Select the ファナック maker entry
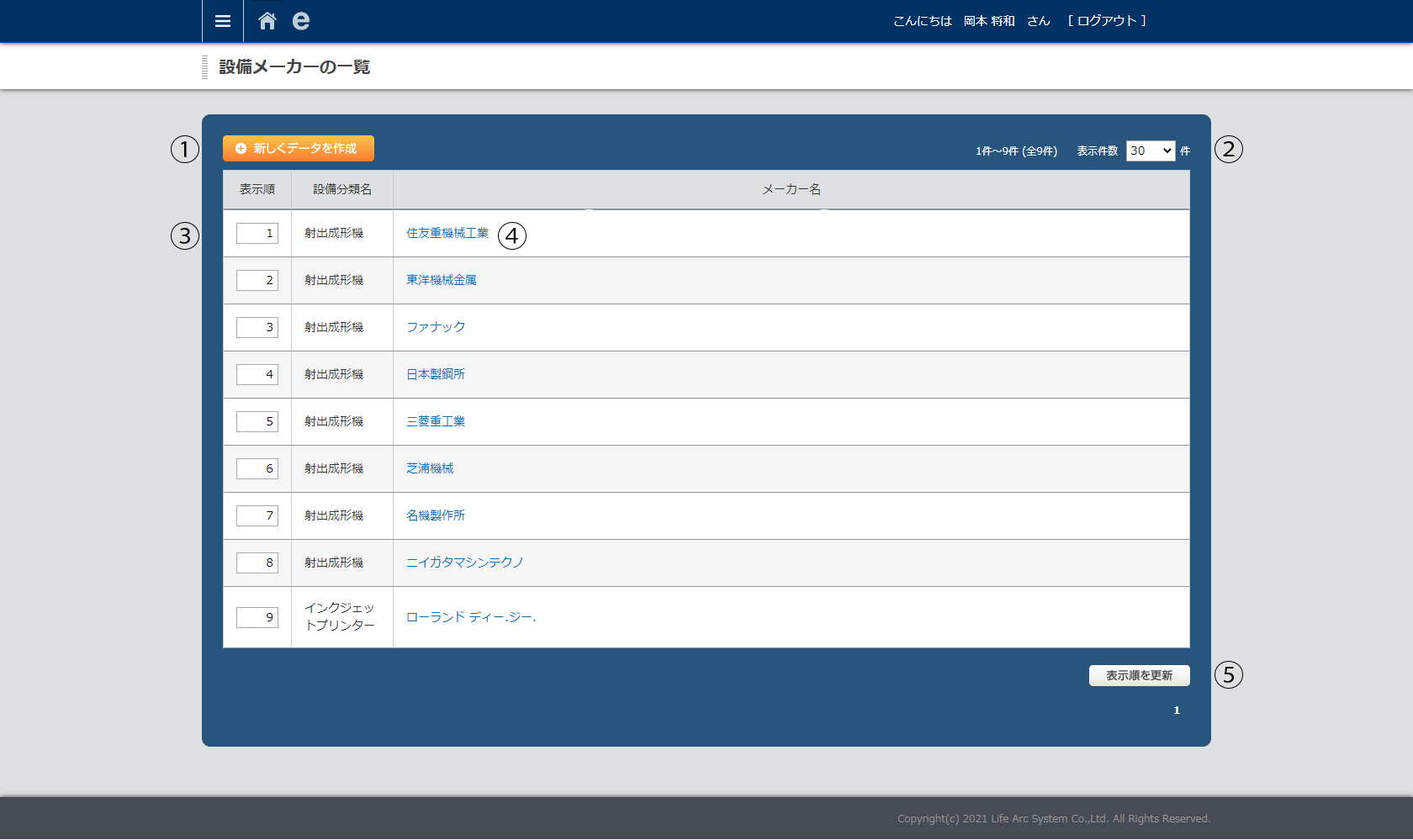 point(436,328)
